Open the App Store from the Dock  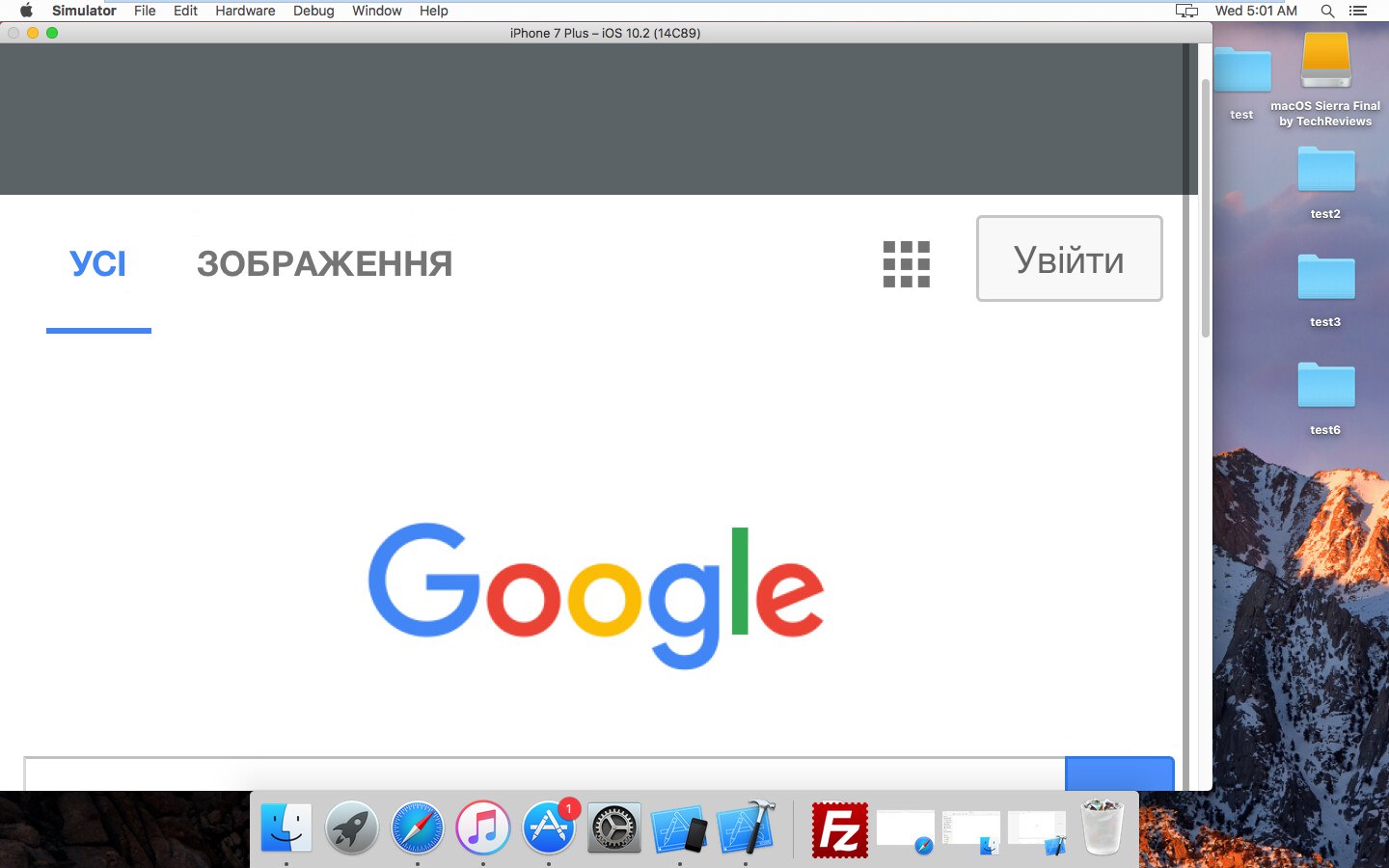tap(549, 828)
